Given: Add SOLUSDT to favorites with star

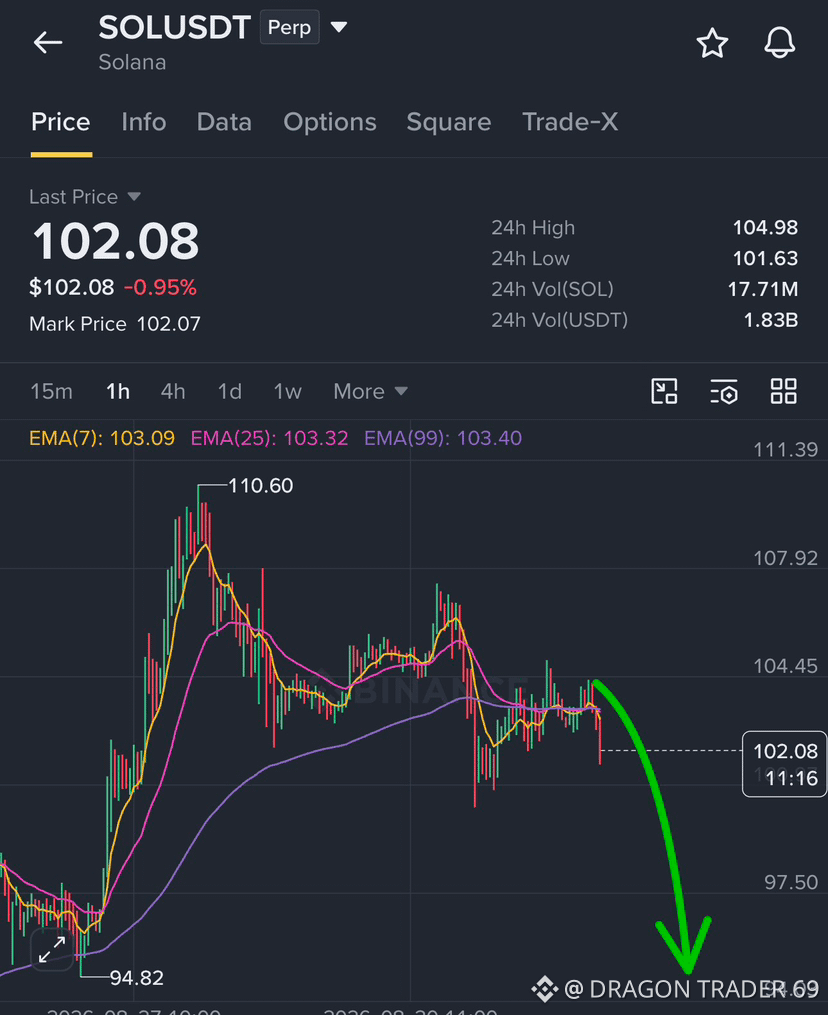Looking at the screenshot, I should pos(712,43).
